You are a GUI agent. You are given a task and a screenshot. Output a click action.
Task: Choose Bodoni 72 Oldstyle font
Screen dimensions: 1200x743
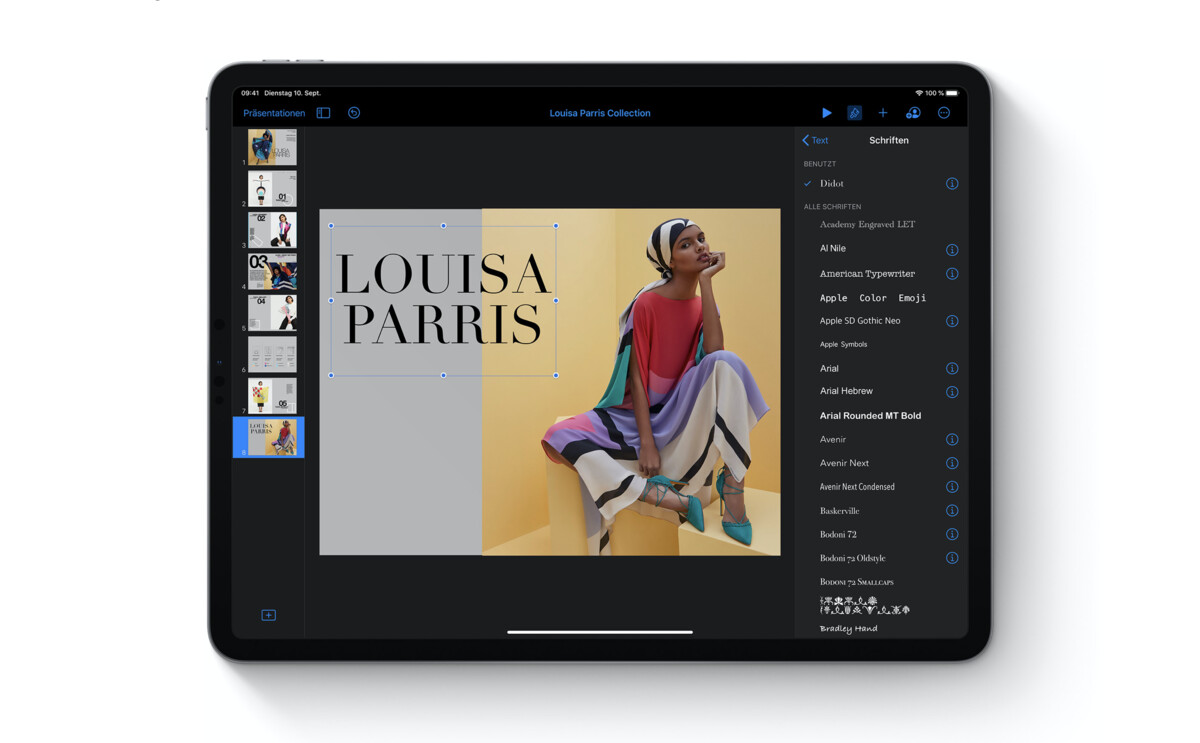[x=852, y=558]
